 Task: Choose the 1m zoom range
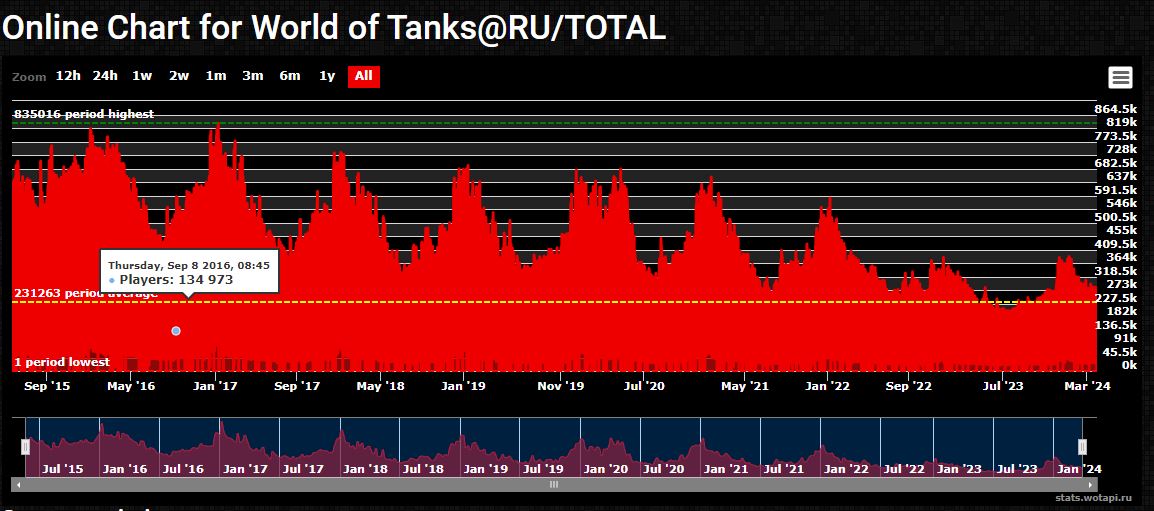(216, 76)
